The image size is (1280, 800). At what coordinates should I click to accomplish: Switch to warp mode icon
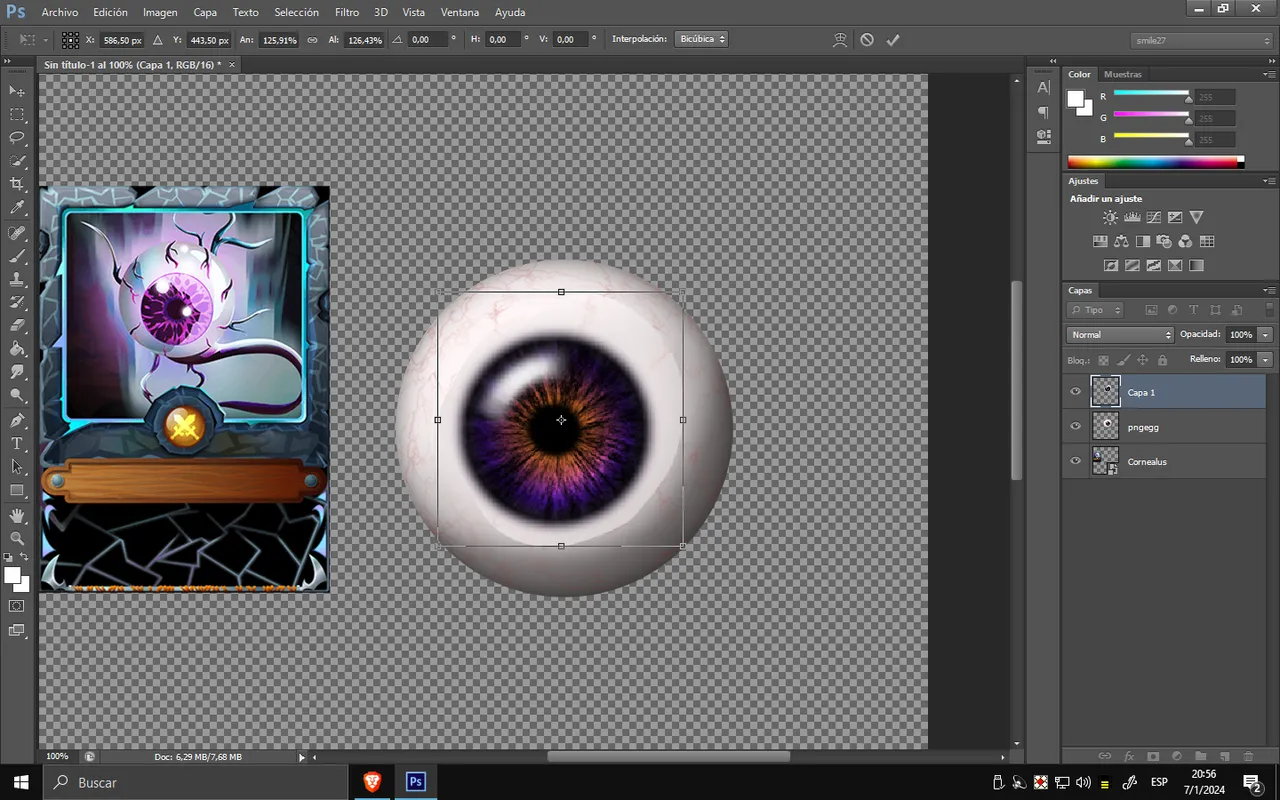[x=840, y=40]
